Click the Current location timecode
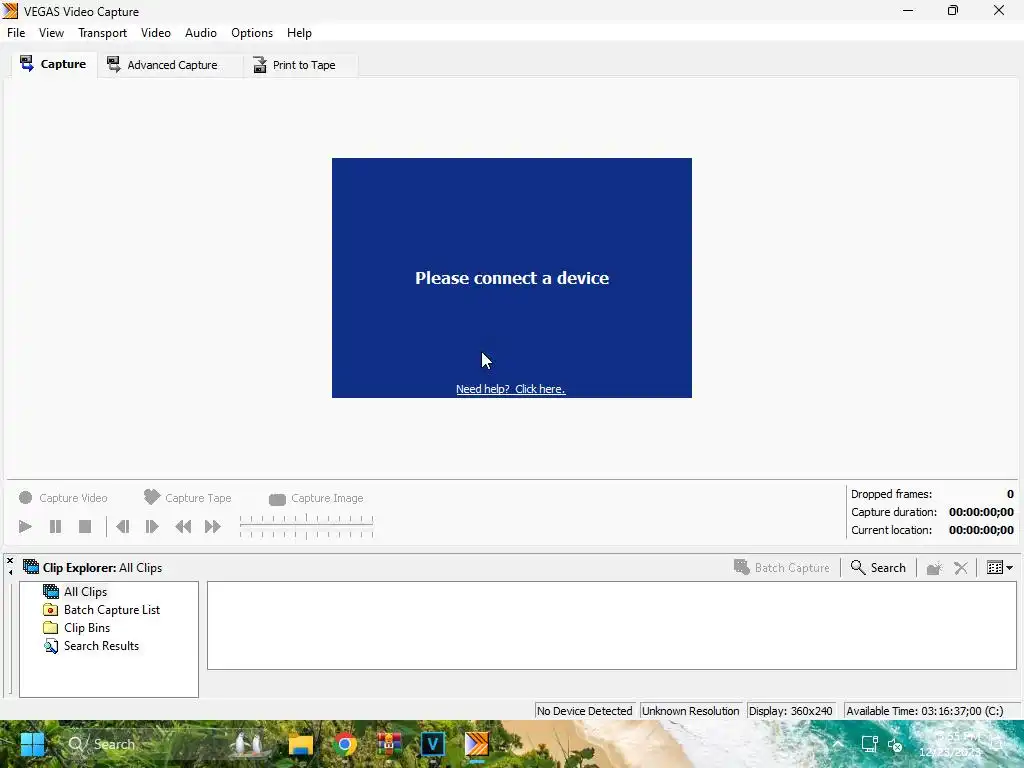The image size is (1024, 768). point(981,530)
